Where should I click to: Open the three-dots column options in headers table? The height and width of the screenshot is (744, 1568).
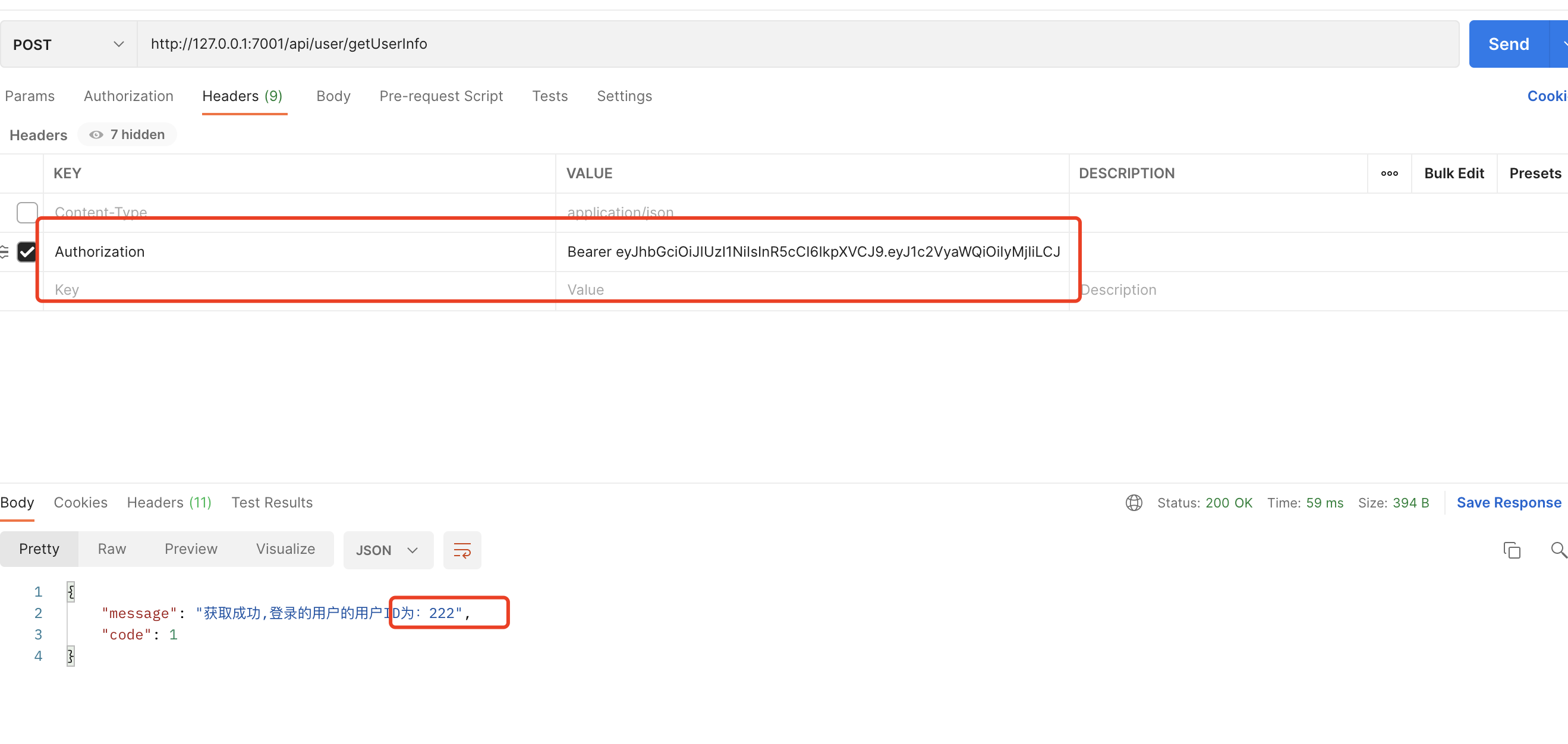[x=1389, y=174]
